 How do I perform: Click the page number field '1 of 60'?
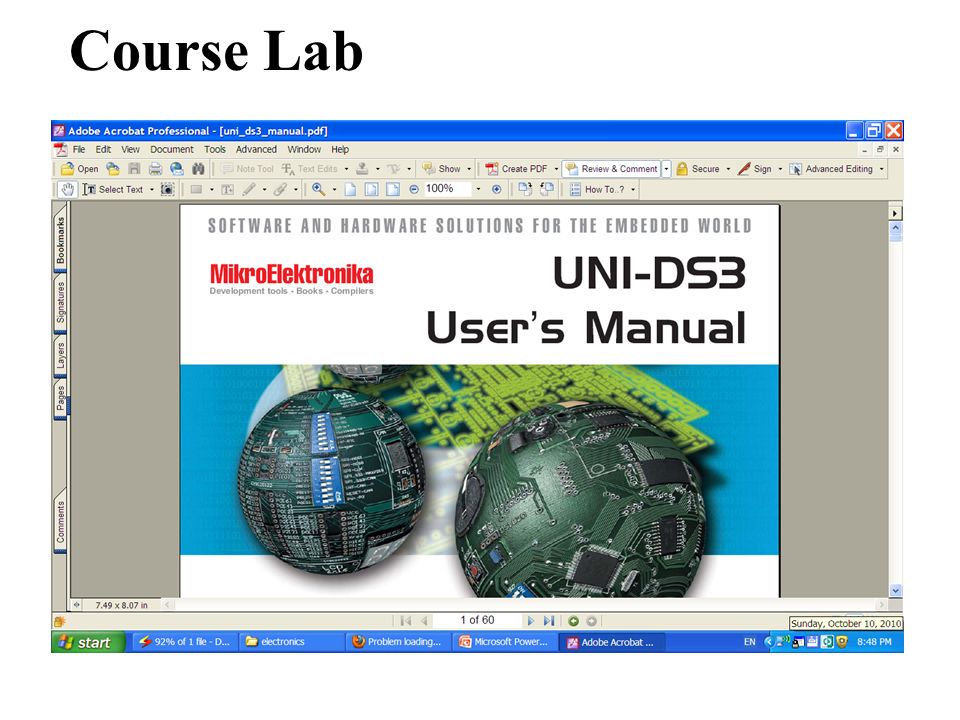pyautogui.click(x=477, y=620)
